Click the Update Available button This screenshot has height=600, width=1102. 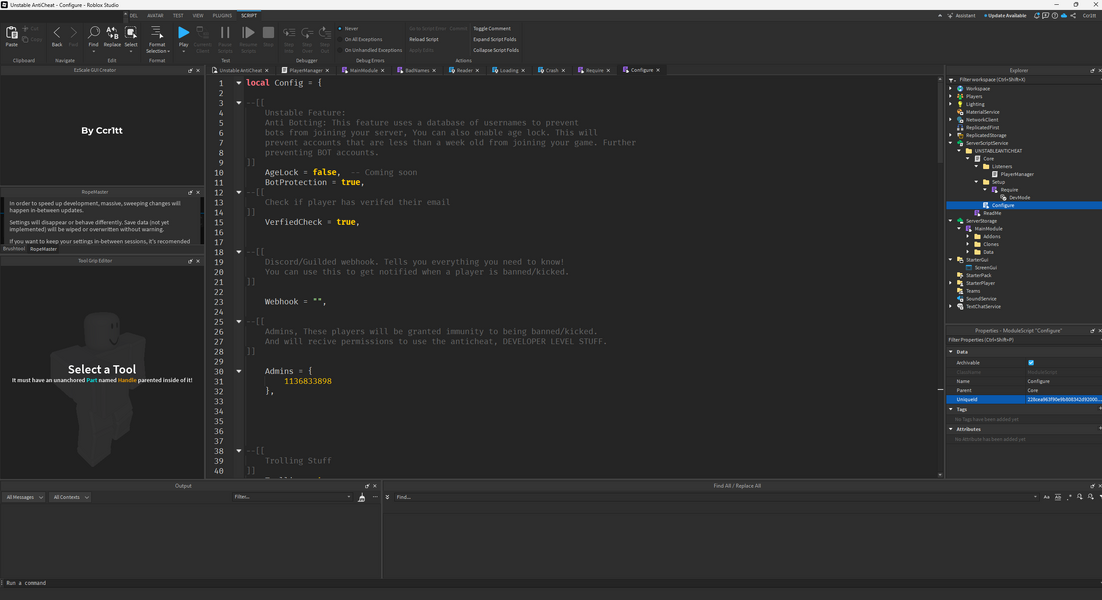[x=1006, y=15]
